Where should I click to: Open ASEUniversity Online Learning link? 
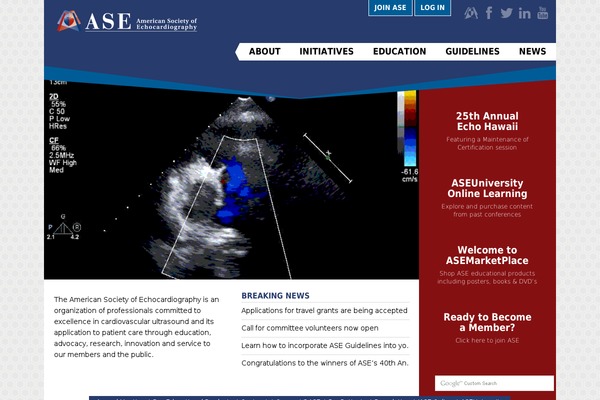[x=487, y=188]
